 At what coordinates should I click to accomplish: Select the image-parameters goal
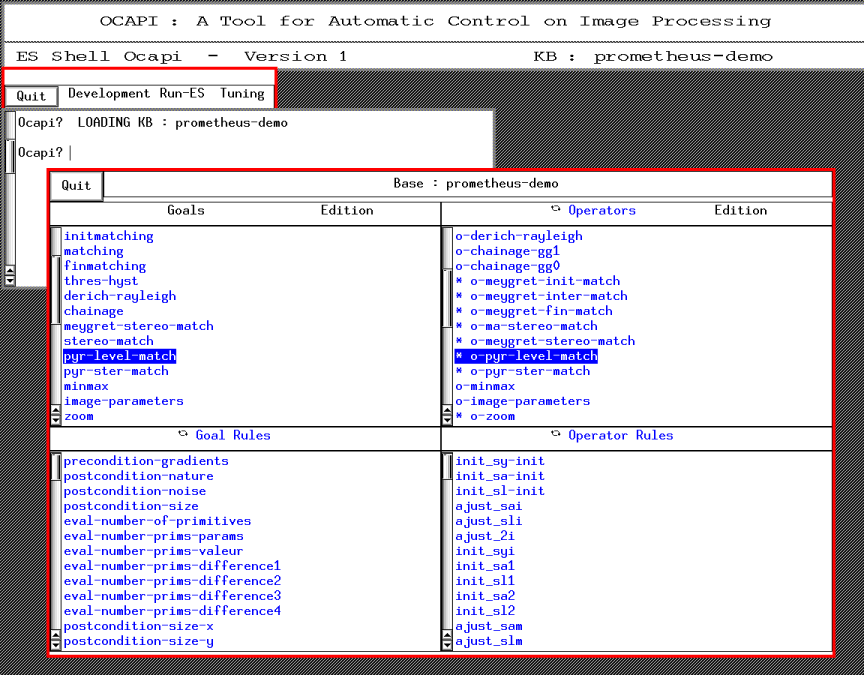point(123,401)
